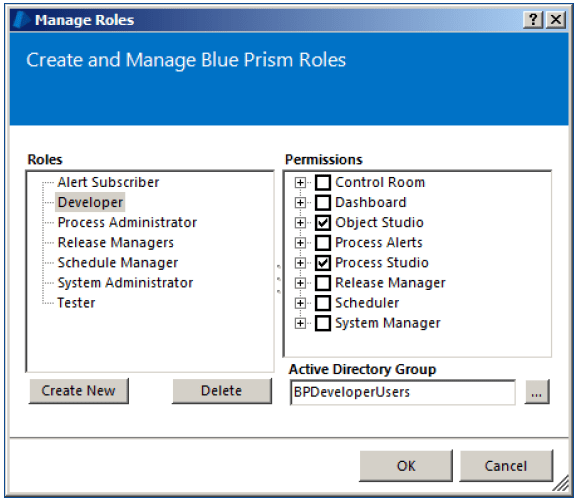
Task: Expand the Object Studio permission node
Action: (x=300, y=223)
